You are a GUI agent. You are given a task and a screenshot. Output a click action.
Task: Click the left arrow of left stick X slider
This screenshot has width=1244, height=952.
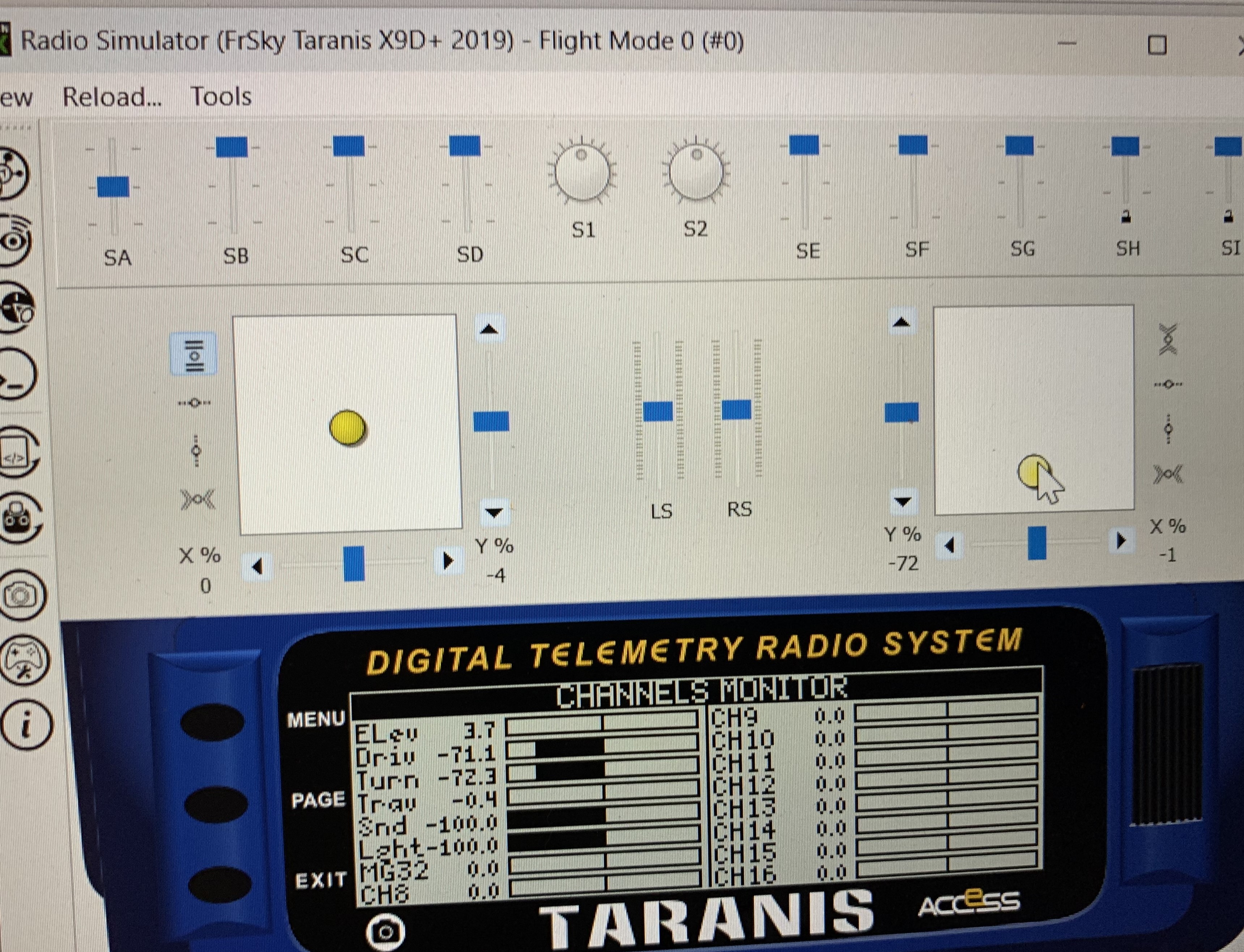[x=257, y=567]
